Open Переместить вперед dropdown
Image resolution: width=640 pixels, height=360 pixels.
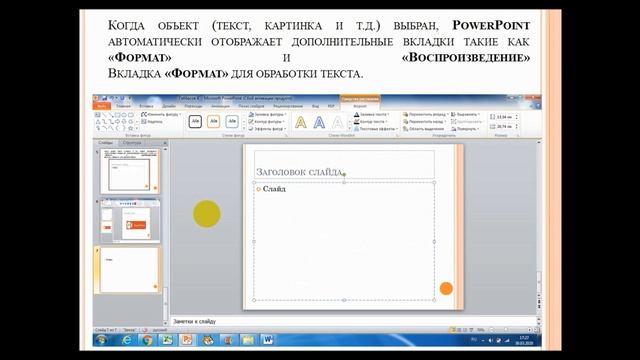425,115
